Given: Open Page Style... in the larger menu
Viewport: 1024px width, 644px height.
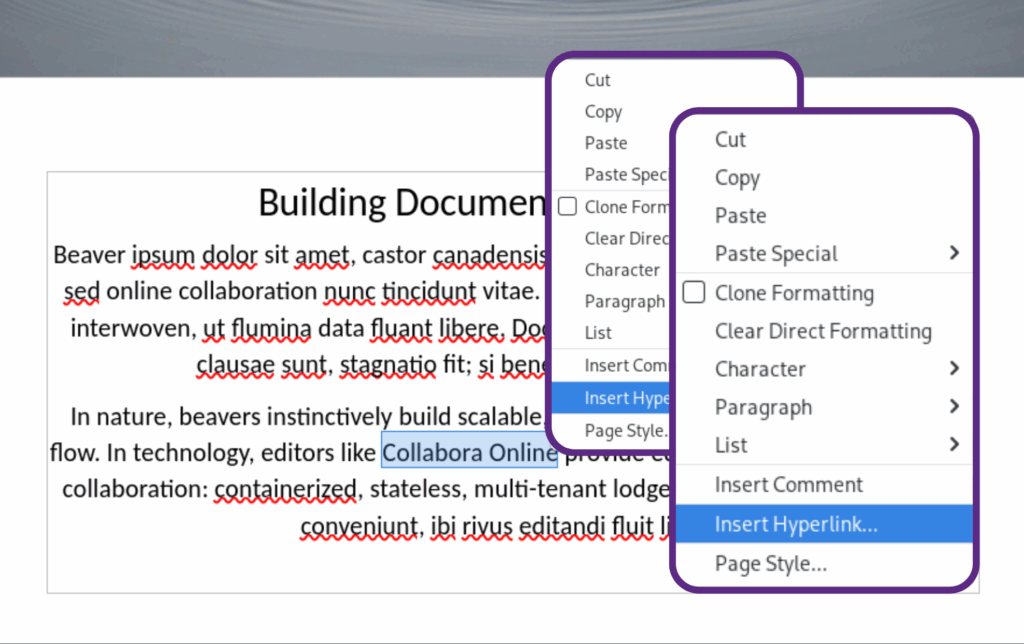Looking at the screenshot, I should 770,564.
